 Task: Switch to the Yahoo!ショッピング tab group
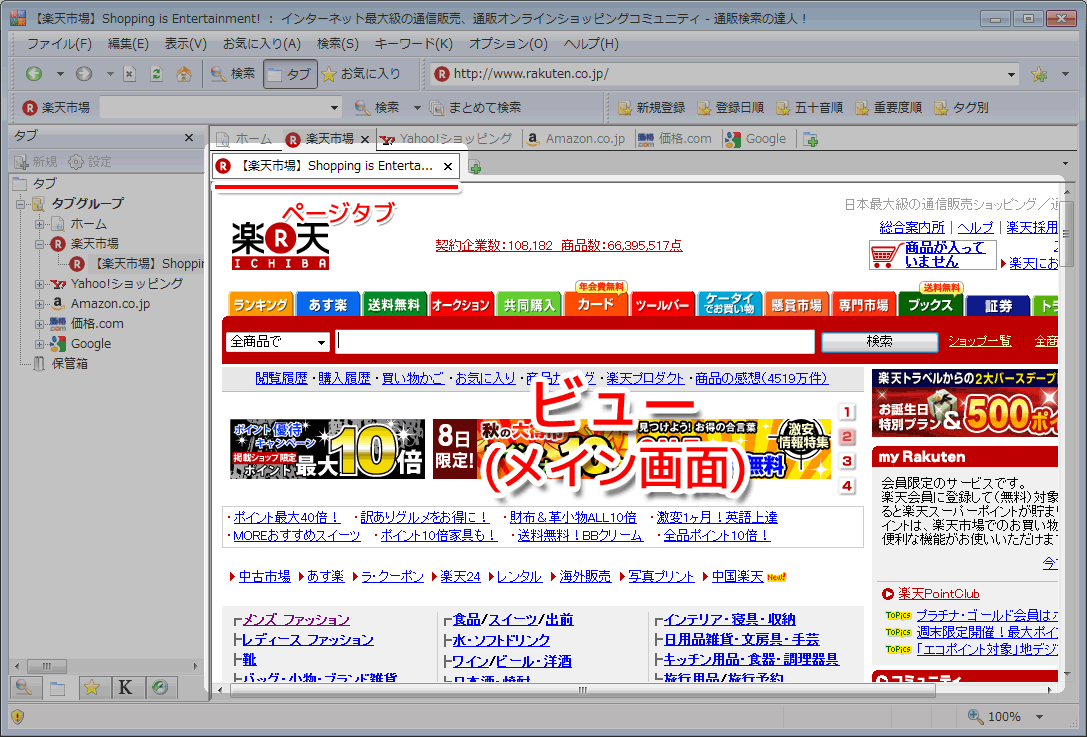[447, 139]
